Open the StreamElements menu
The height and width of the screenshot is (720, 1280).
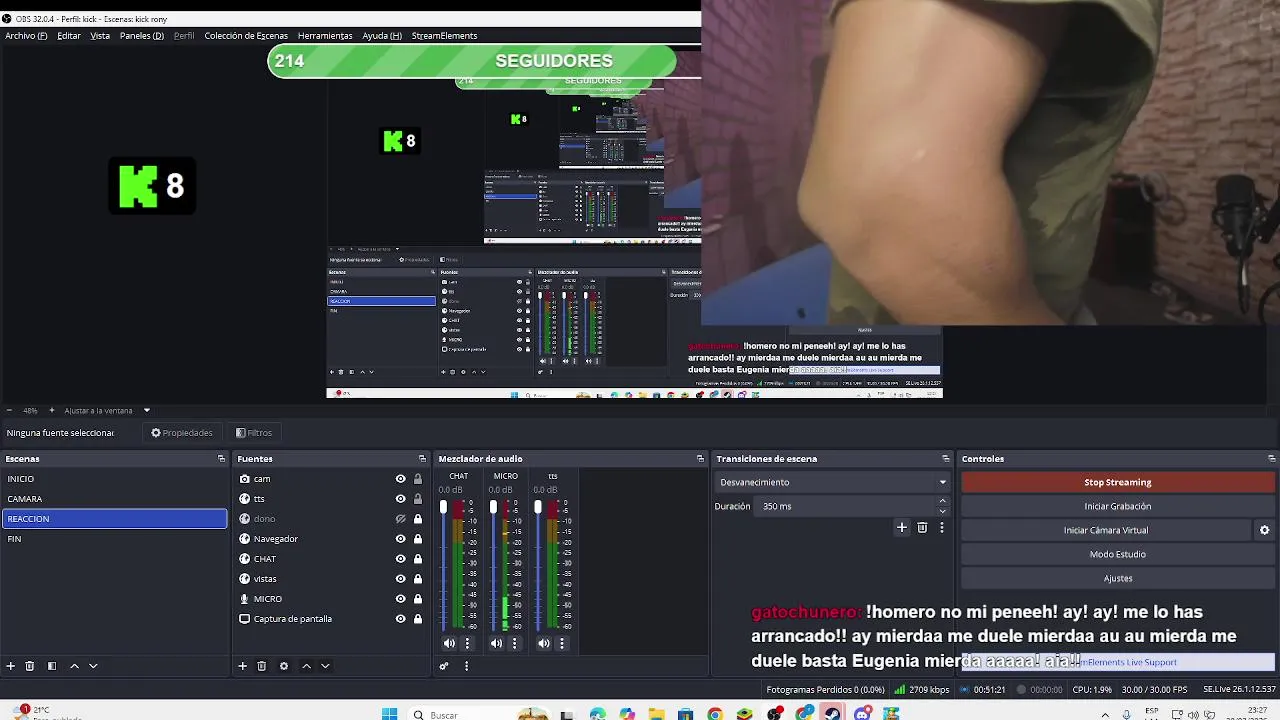tap(444, 36)
